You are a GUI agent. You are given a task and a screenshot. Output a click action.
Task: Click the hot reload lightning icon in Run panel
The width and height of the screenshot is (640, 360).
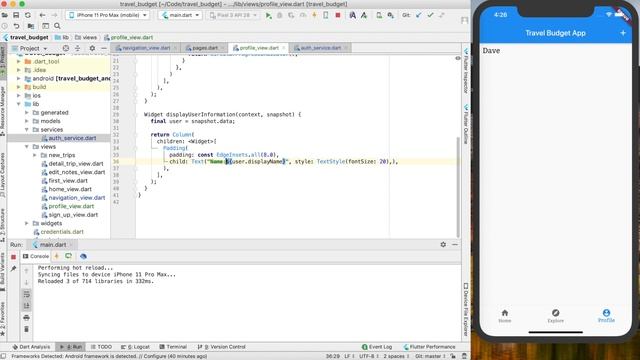tap(57, 256)
